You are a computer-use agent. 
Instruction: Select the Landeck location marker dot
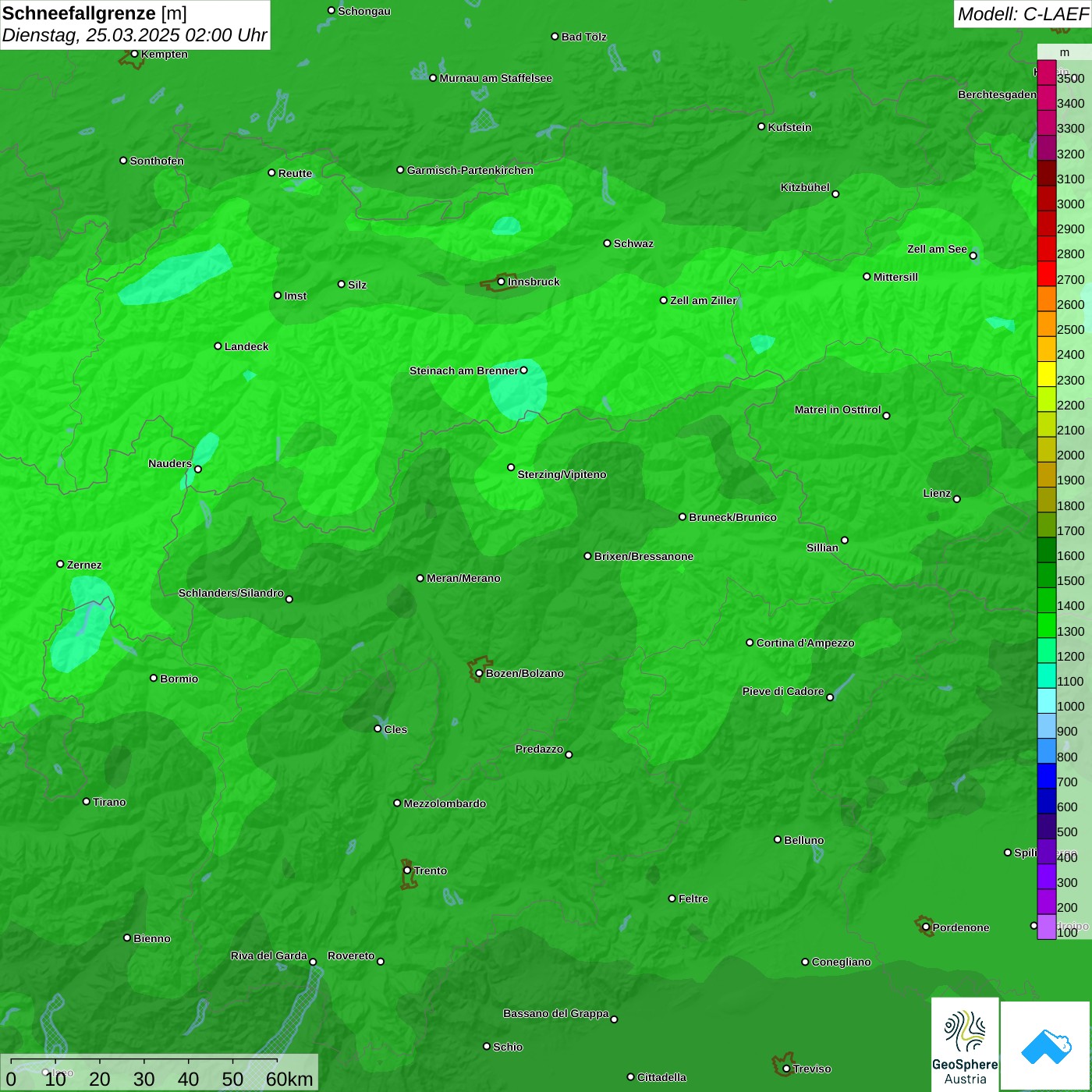pyautogui.click(x=218, y=346)
